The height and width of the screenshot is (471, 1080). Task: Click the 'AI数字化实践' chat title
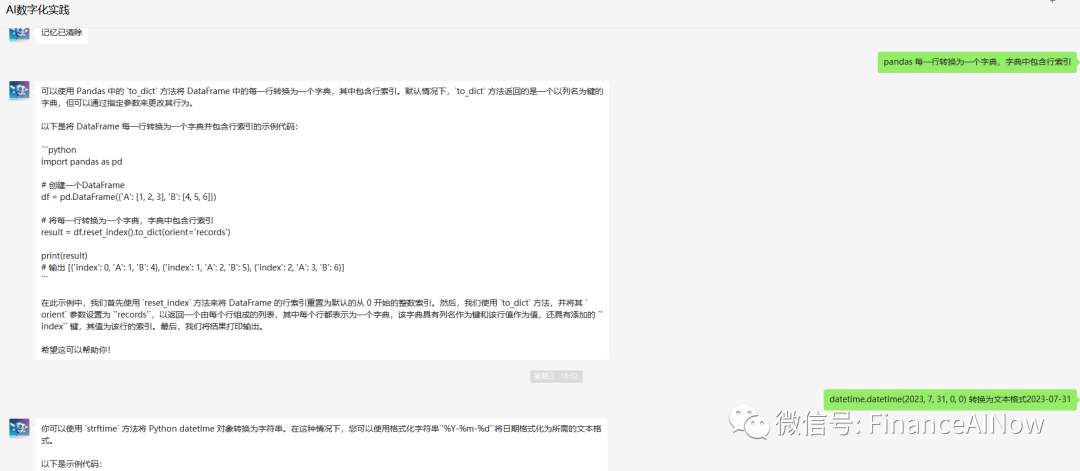click(x=38, y=10)
